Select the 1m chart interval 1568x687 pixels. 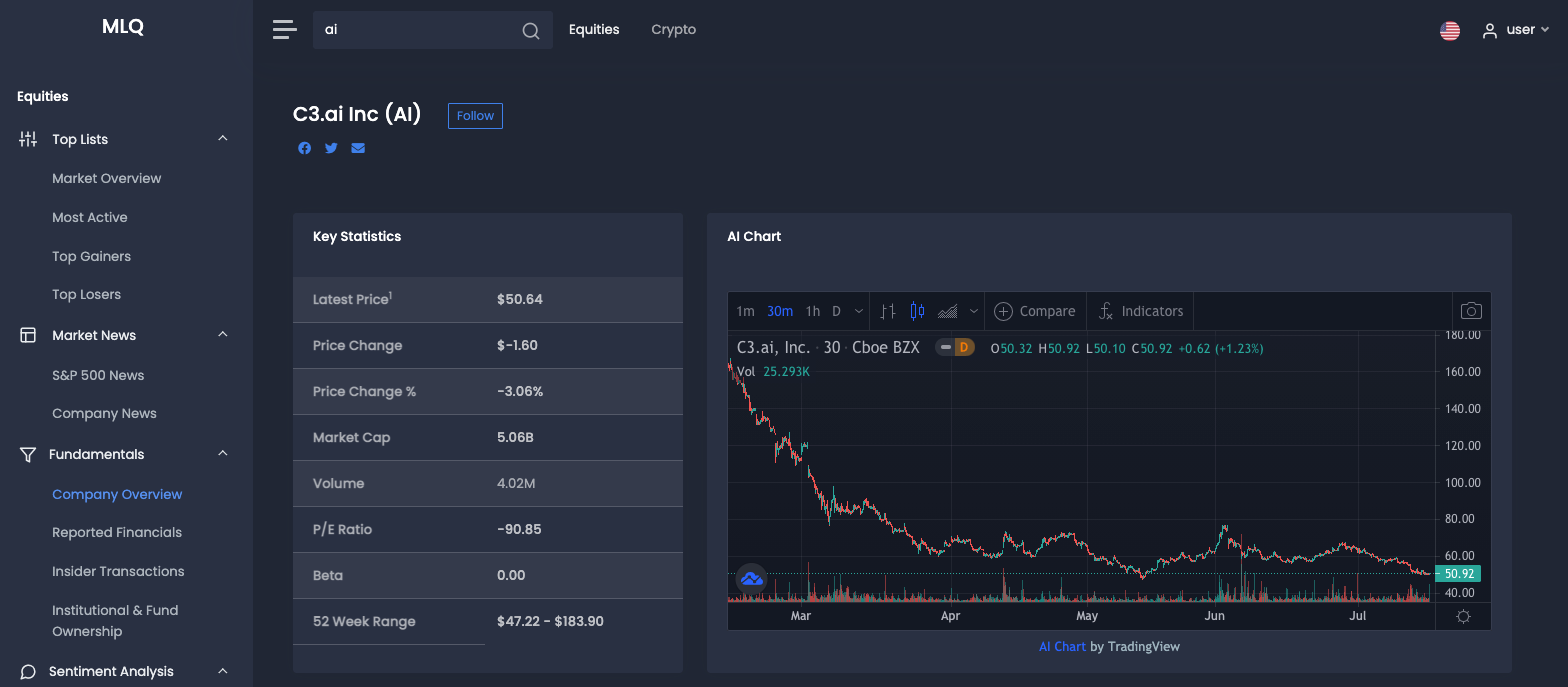745,311
